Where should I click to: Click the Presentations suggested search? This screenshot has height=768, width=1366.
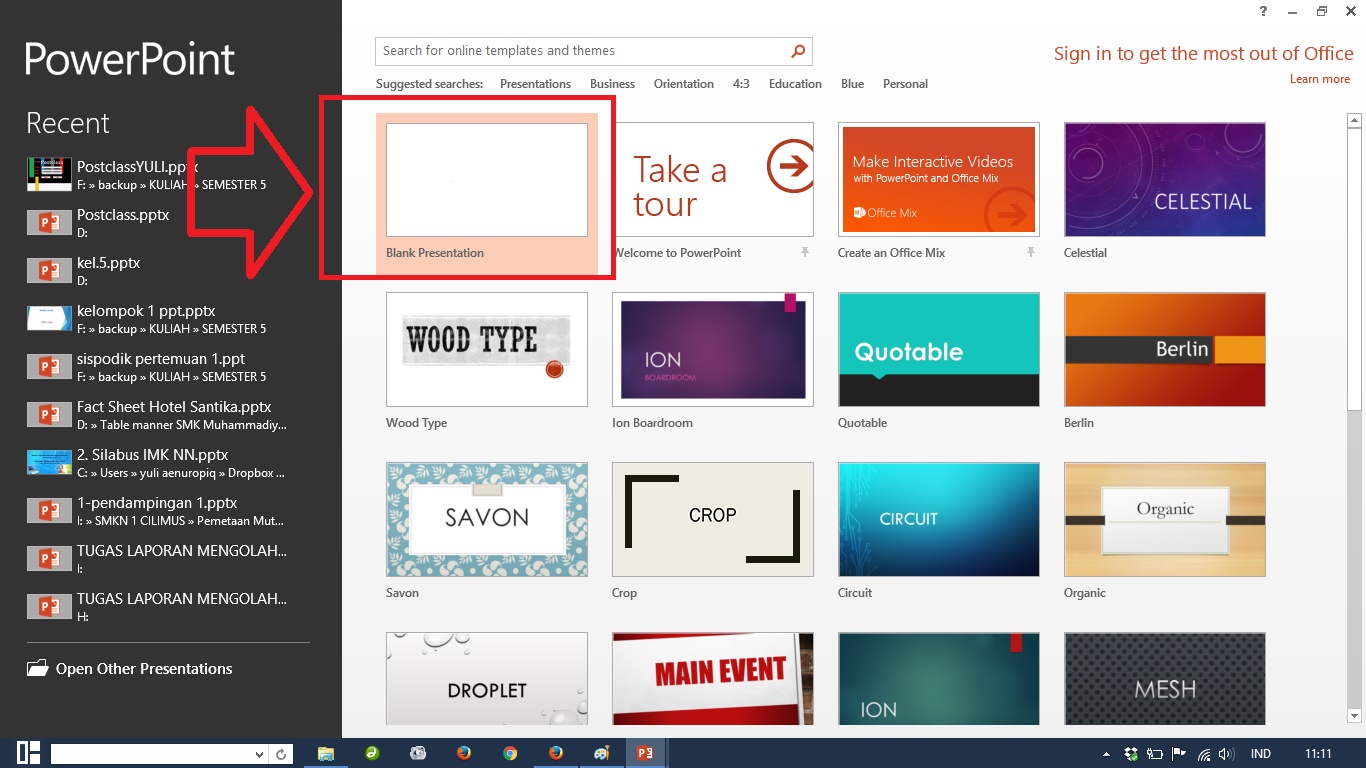tap(535, 84)
